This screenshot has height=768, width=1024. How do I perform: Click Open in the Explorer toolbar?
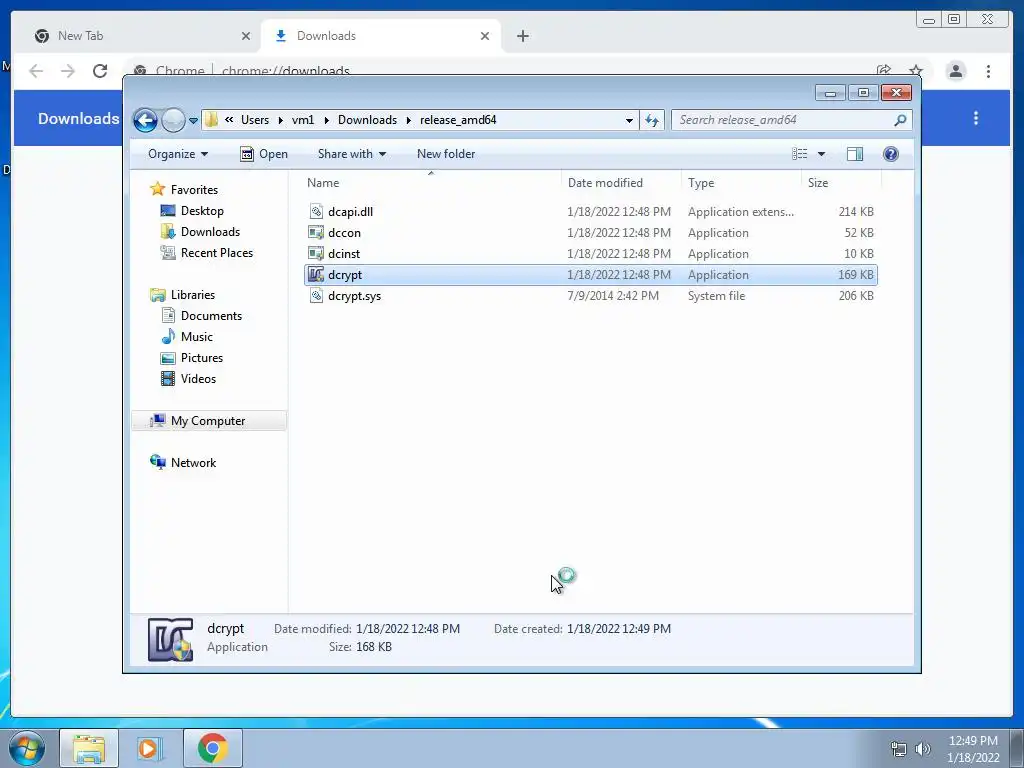(x=264, y=154)
